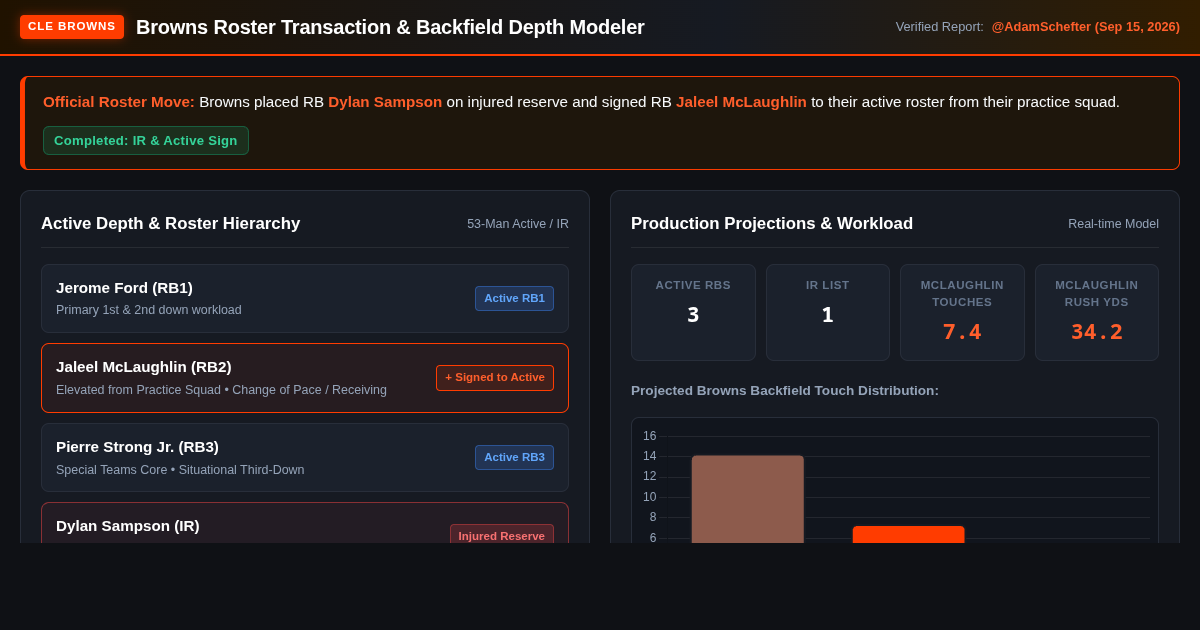Click the IR List stat value 1
The height and width of the screenshot is (630, 1200).
(x=828, y=315)
